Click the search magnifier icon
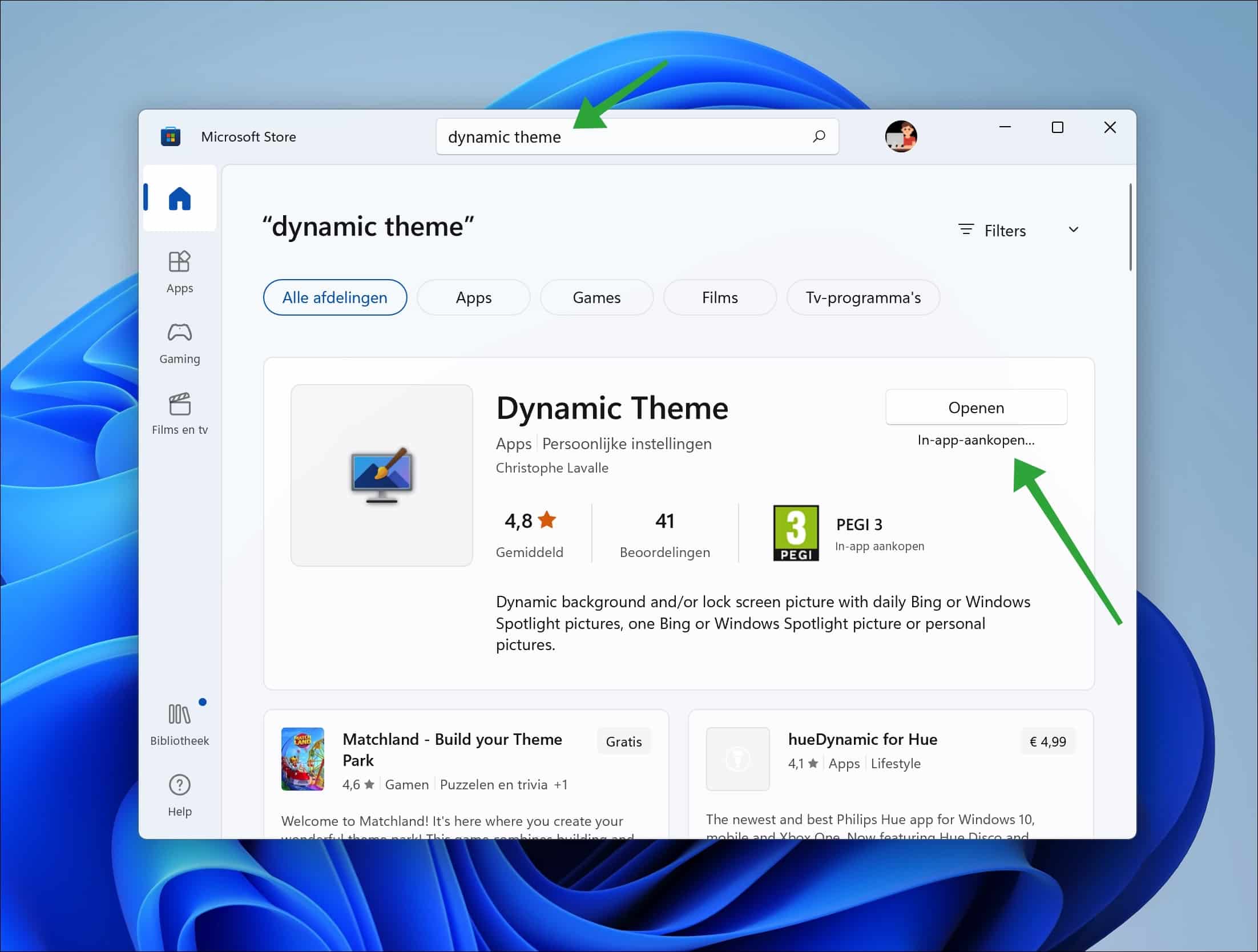1258x952 pixels. point(818,136)
